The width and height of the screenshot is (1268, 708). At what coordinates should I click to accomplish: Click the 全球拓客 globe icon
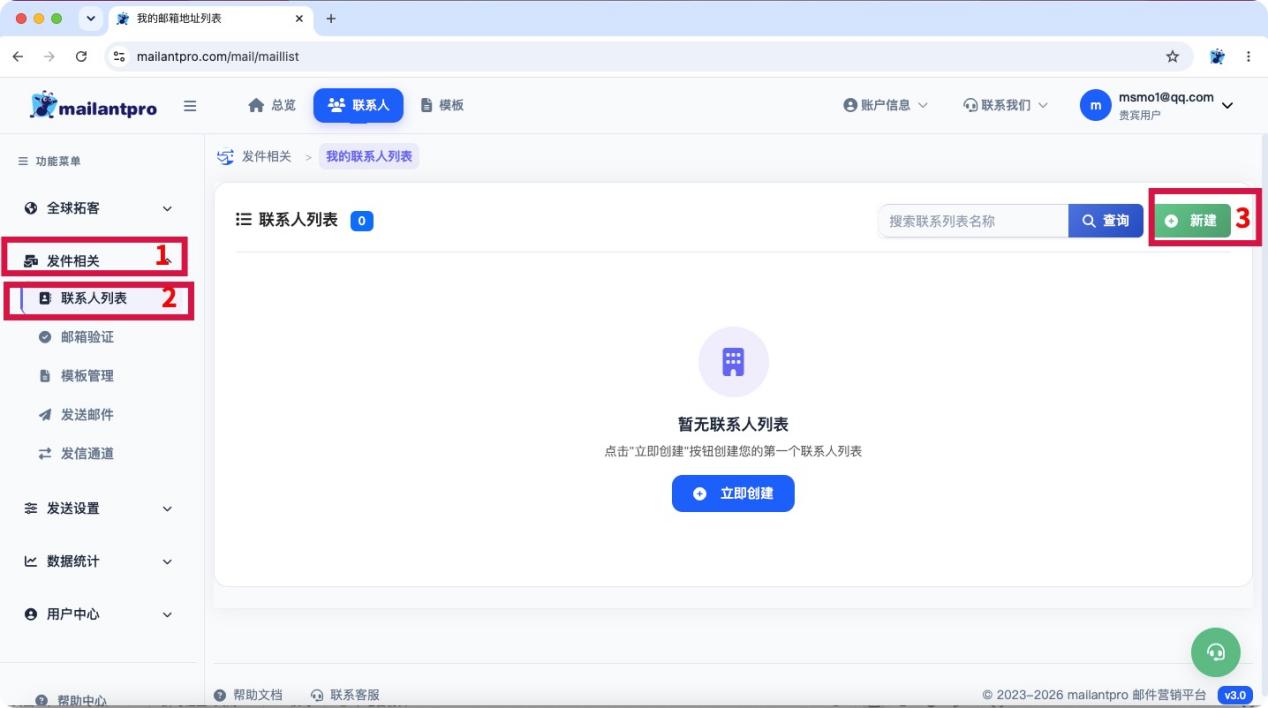click(x=31, y=208)
